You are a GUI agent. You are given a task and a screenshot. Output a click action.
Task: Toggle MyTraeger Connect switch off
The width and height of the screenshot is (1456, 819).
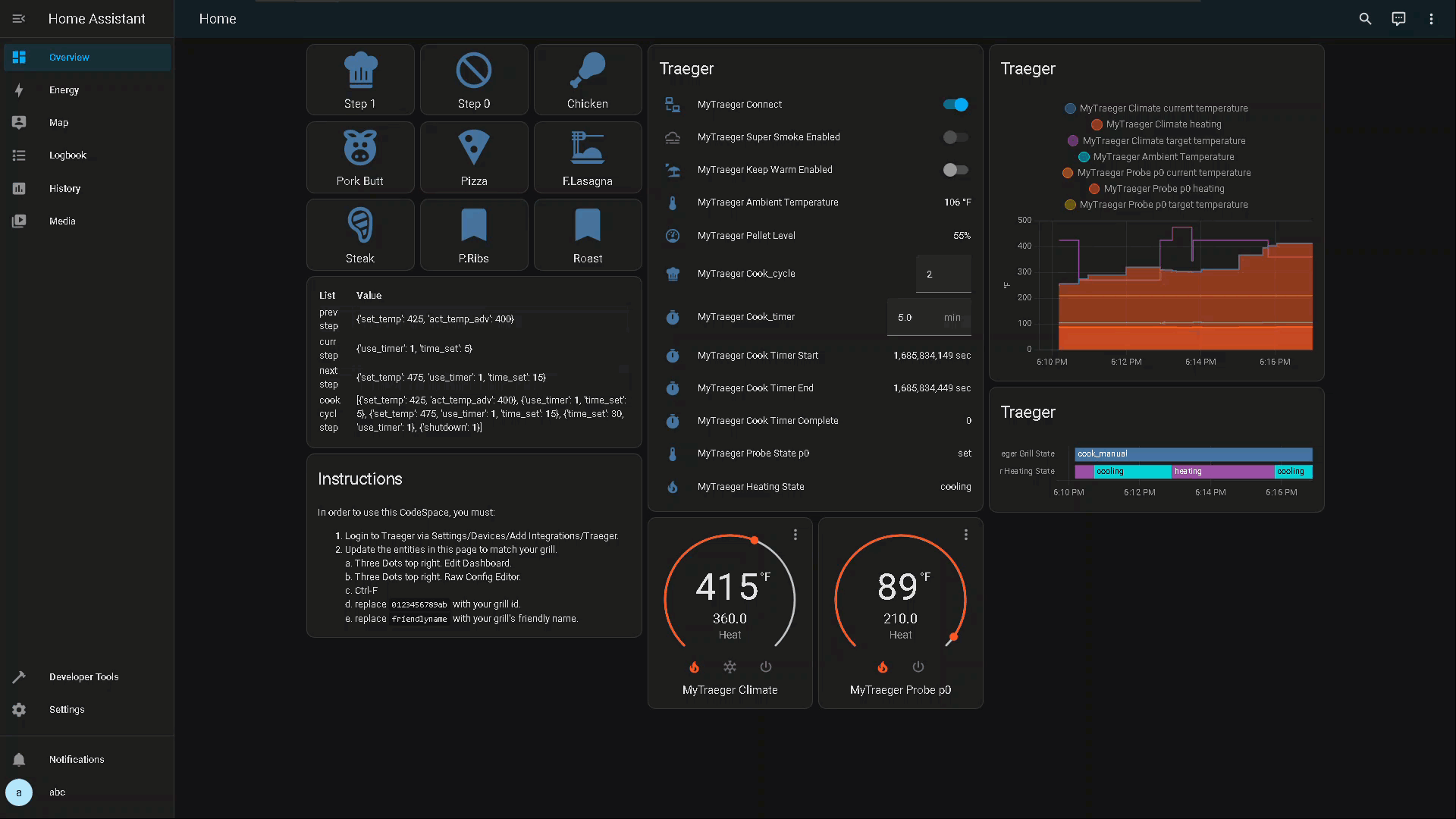tap(955, 105)
